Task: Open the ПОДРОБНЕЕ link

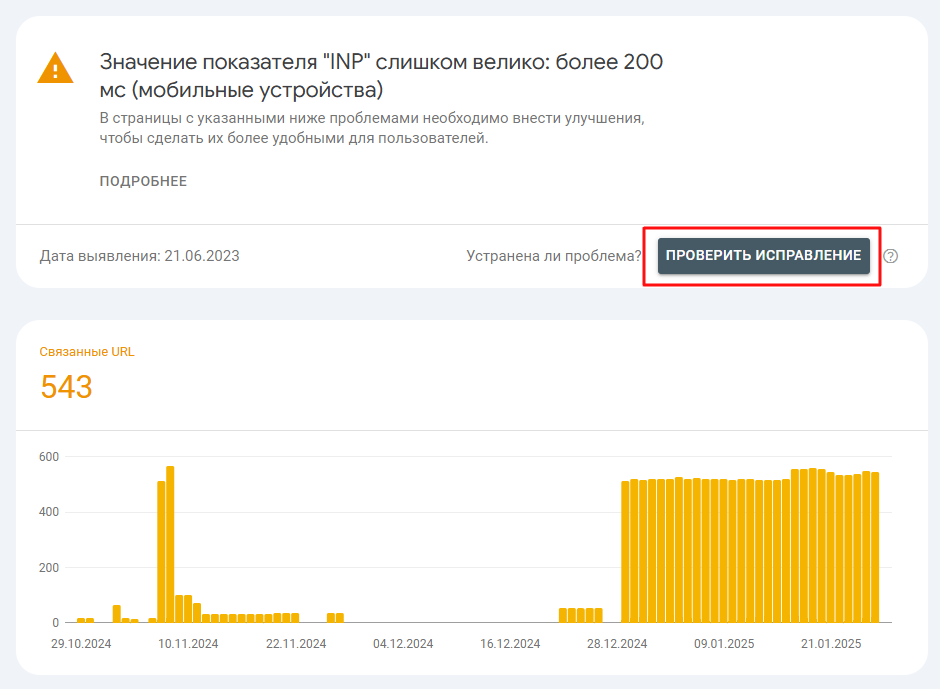Action: pos(143,181)
